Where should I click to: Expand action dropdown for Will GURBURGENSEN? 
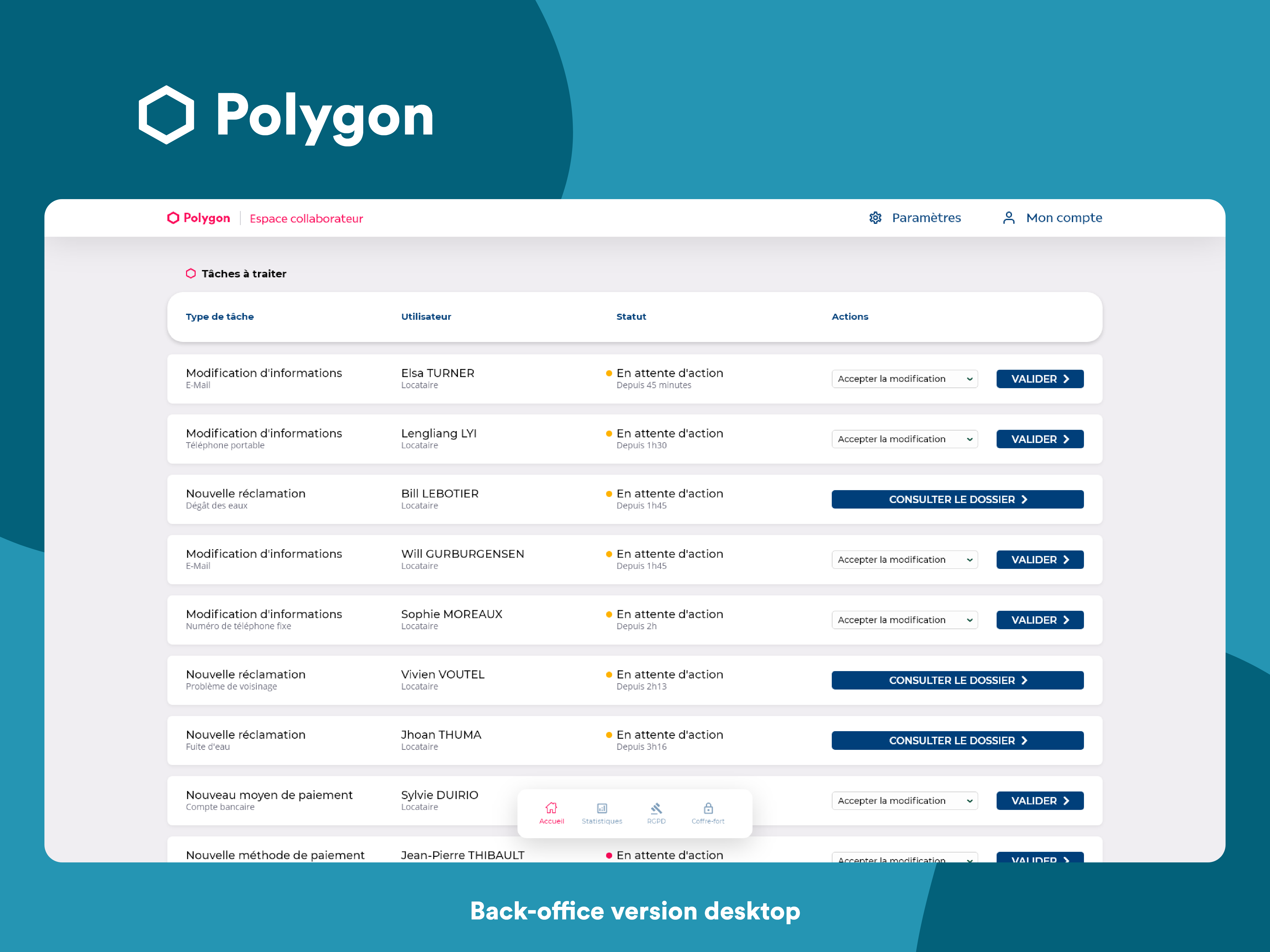pyautogui.click(x=904, y=560)
